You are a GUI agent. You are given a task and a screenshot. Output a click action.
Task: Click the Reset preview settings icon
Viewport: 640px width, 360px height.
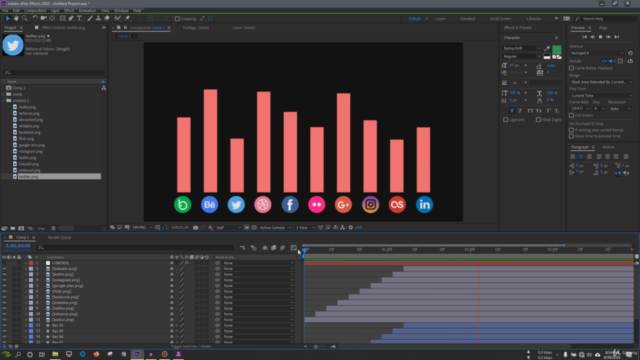coord(630,53)
